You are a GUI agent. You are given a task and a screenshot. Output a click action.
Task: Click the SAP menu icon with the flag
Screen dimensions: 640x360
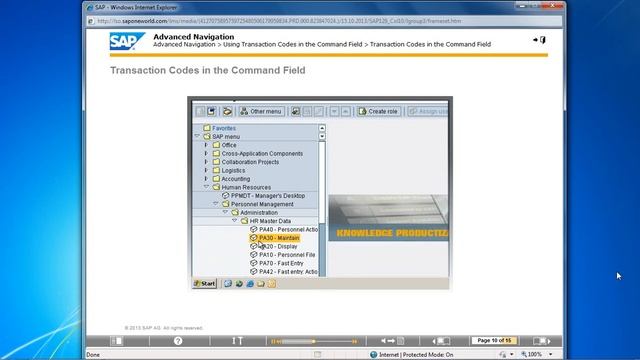point(211,111)
